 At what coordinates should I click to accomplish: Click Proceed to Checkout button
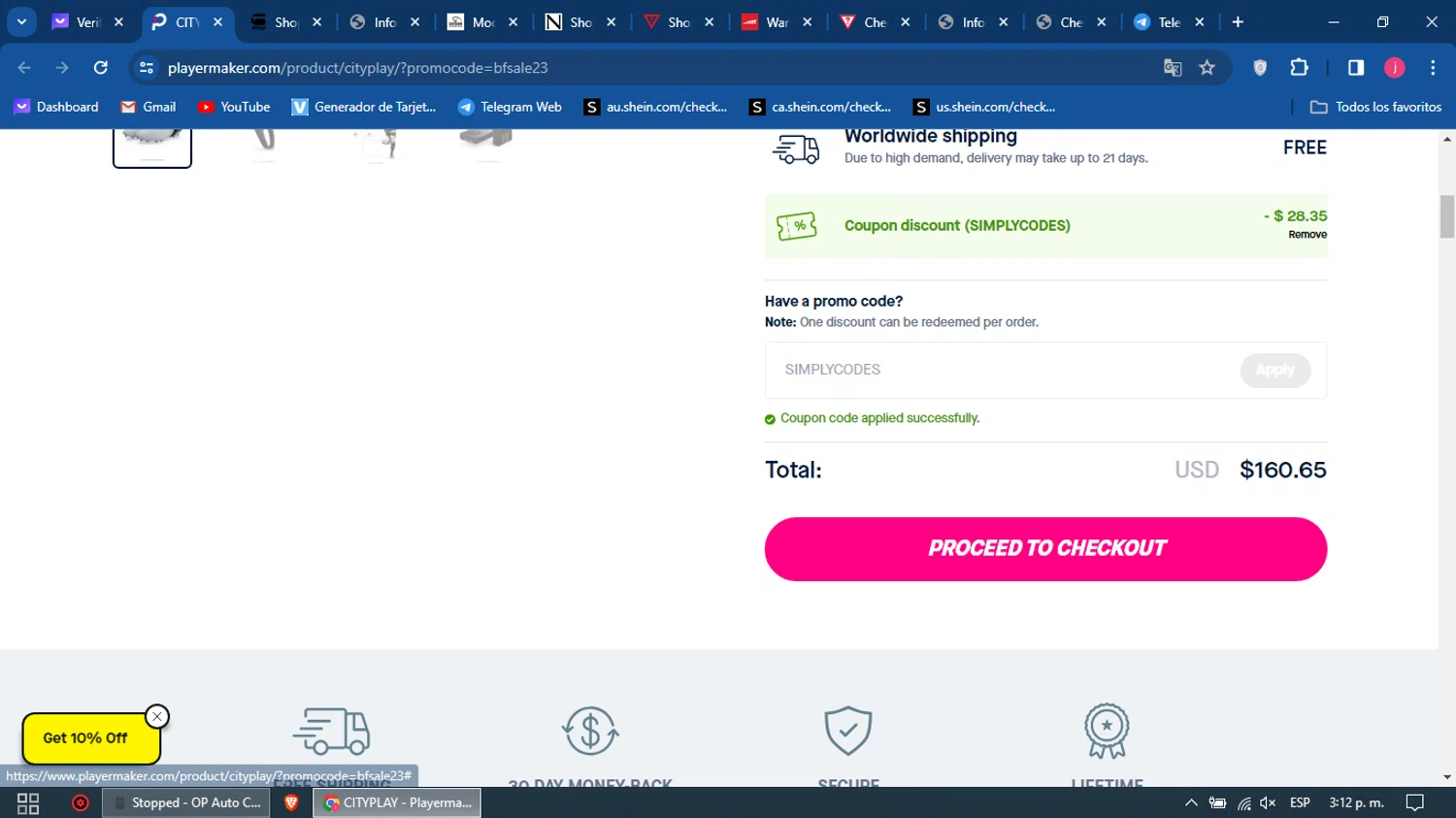1045,549
